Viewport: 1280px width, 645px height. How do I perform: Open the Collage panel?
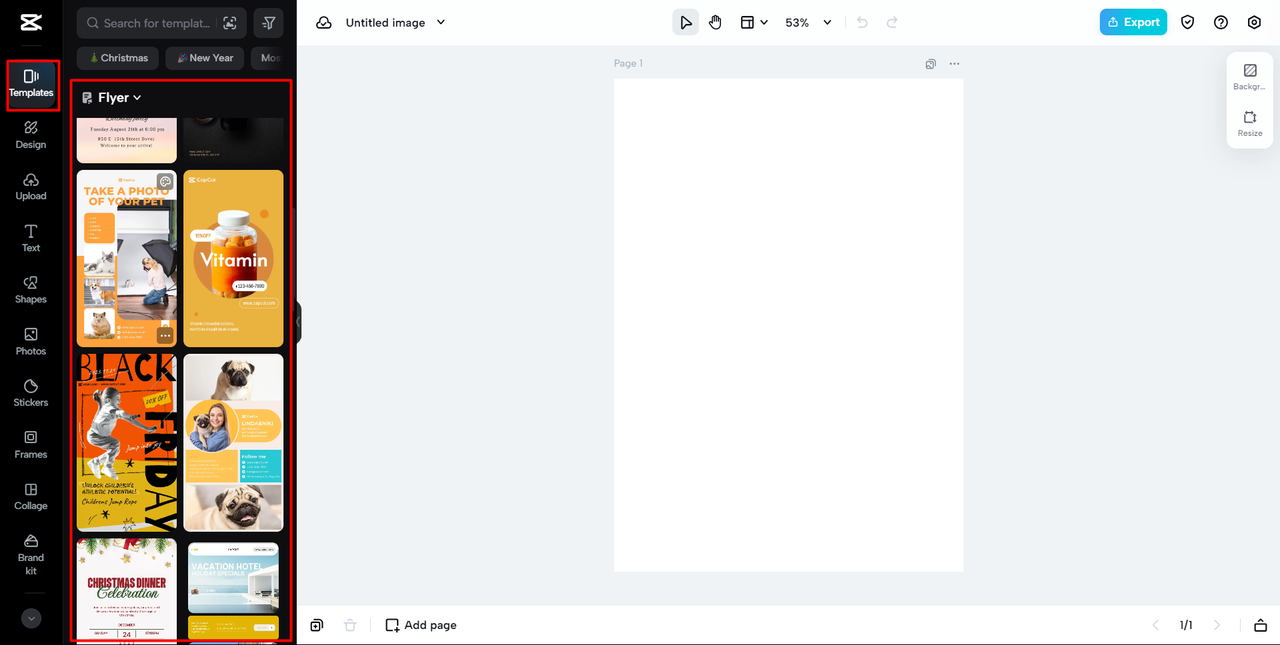coord(31,497)
